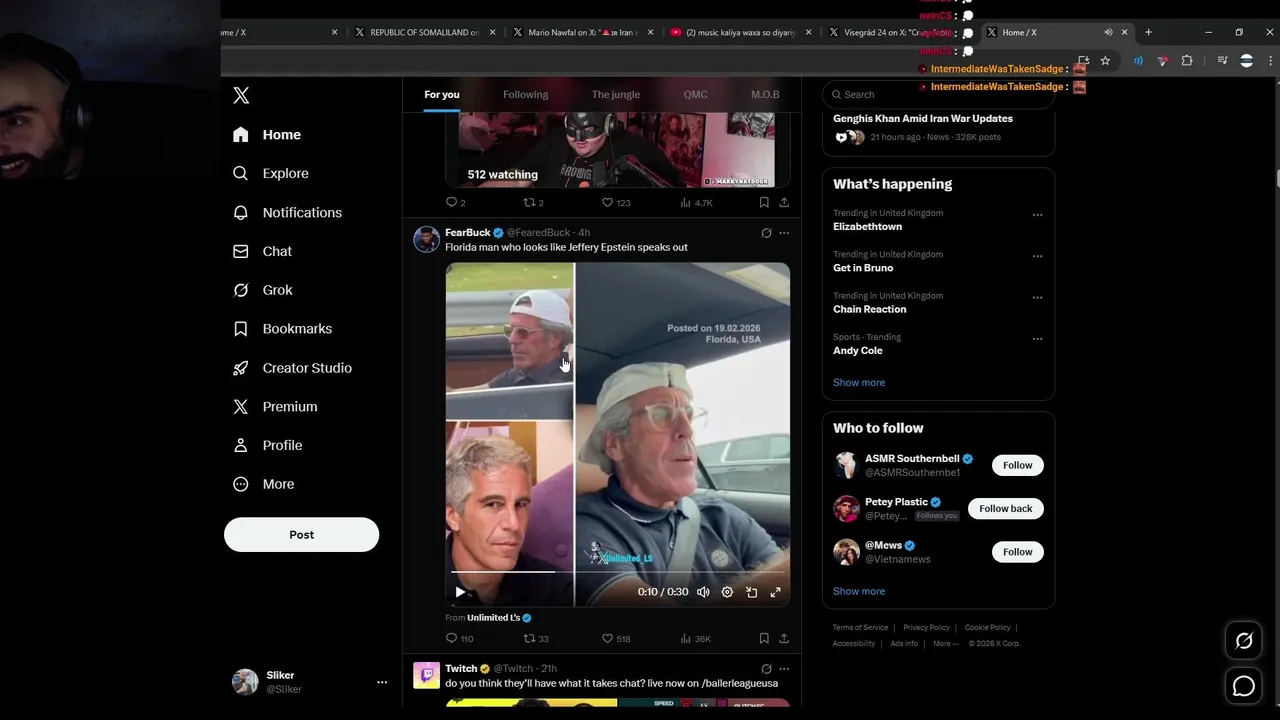Mute the active Home / X tab audio
The height and width of the screenshot is (720, 1280).
click(1108, 32)
